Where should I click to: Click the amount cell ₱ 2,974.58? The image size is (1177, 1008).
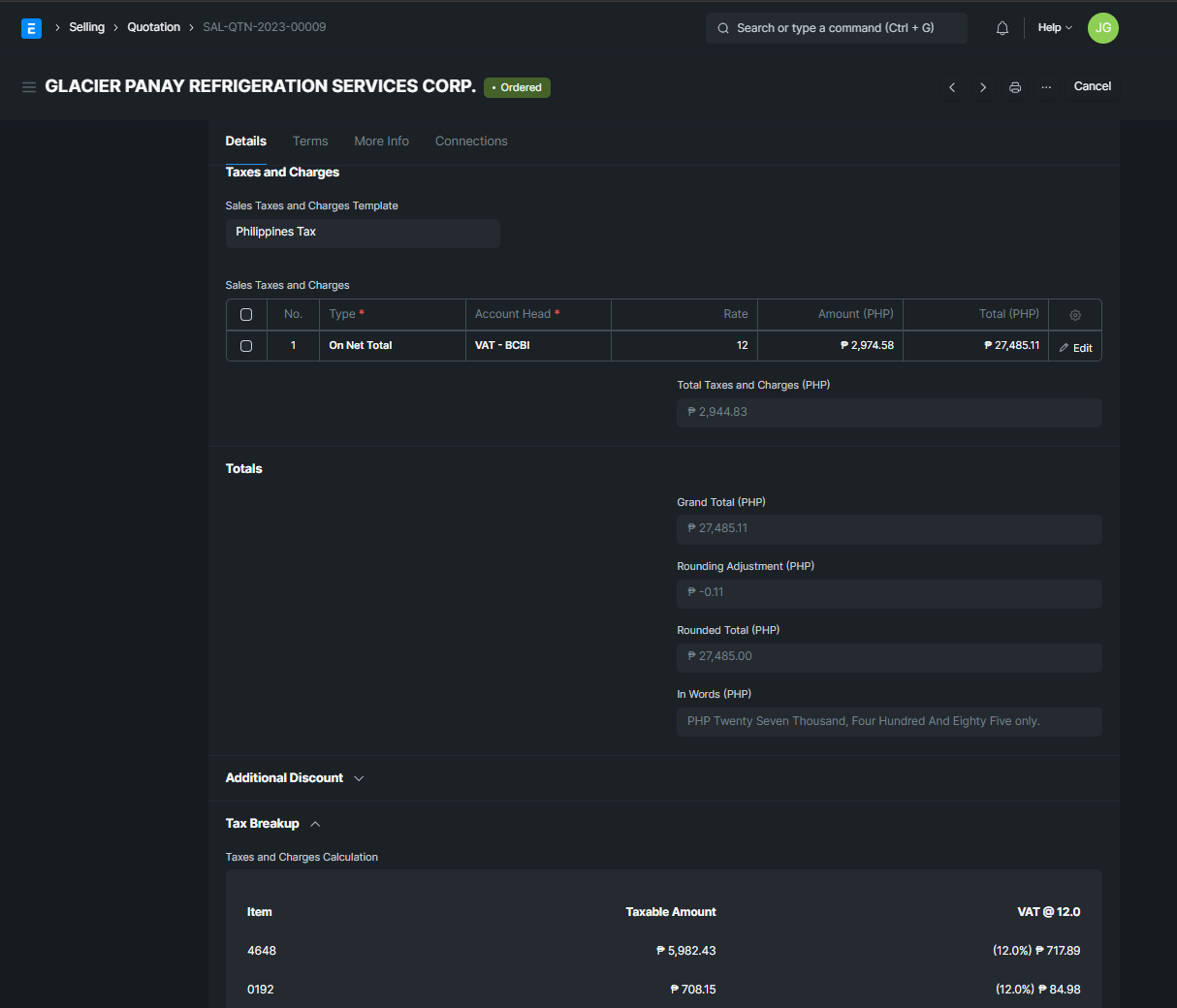(830, 346)
